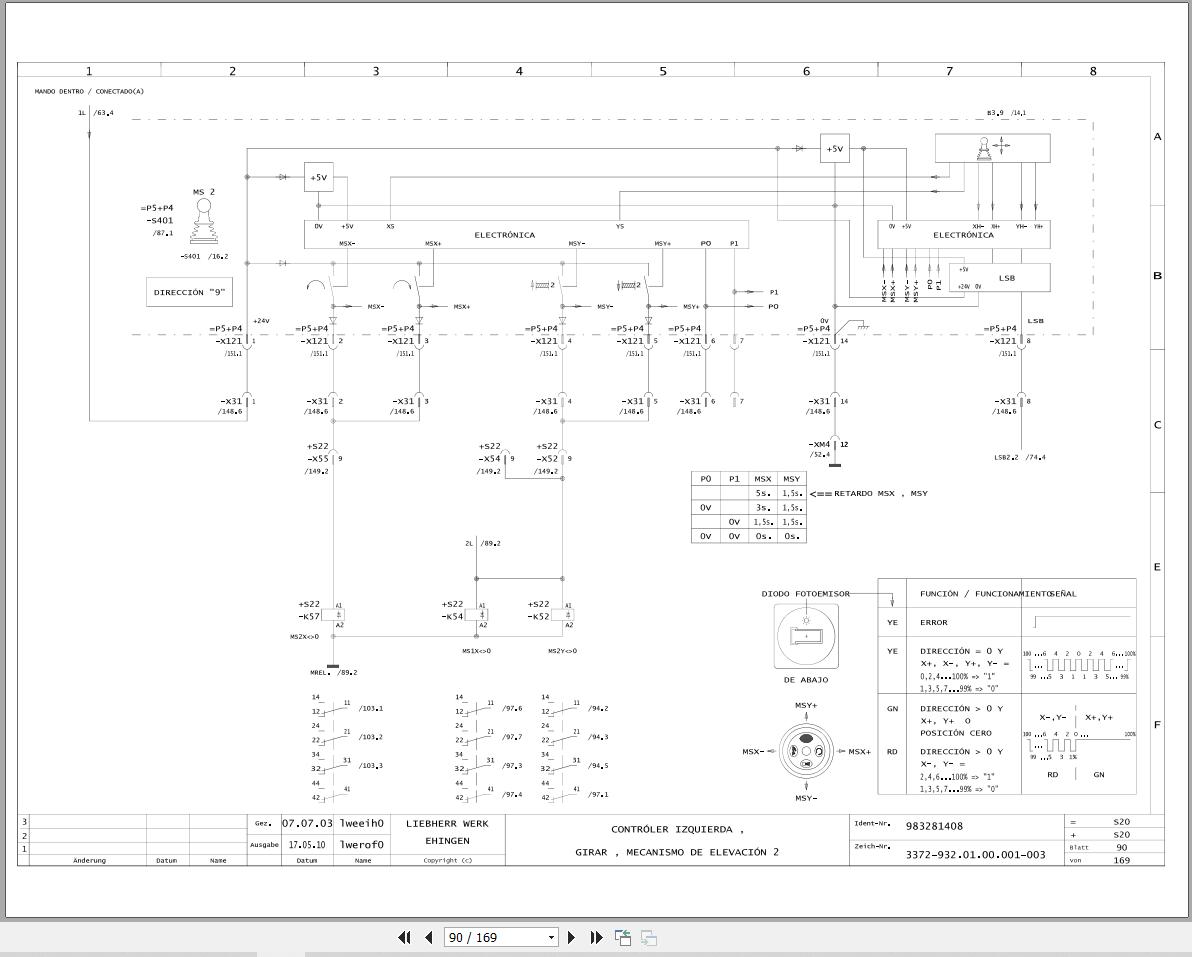The width and height of the screenshot is (1192, 957).
Task: Click column header 4 of the drawing grid
Action: pos(519,71)
